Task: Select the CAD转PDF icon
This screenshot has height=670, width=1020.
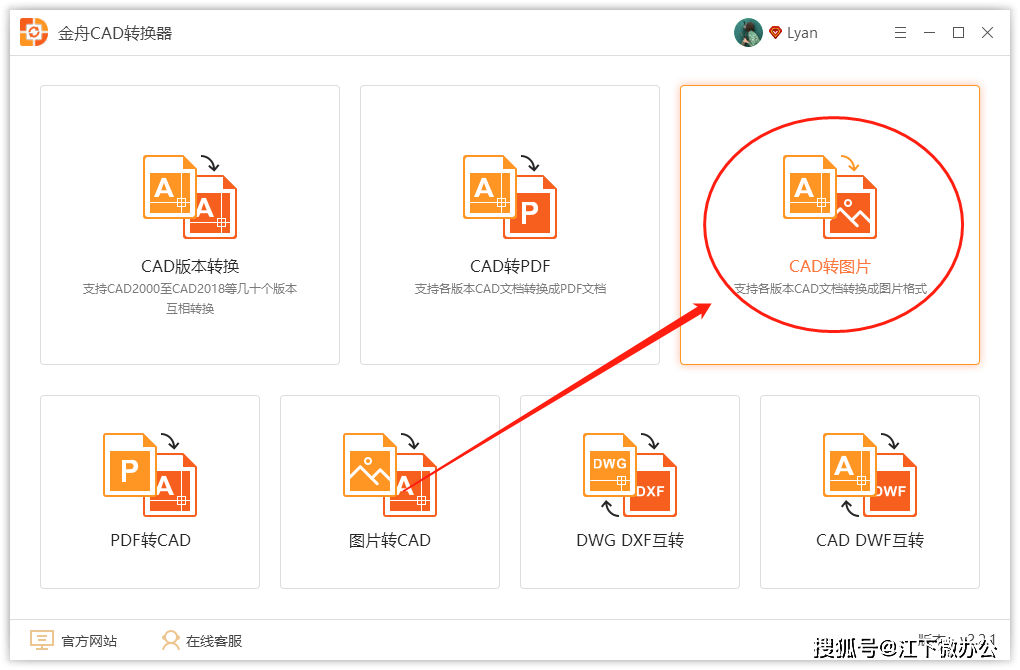Action: tap(510, 196)
